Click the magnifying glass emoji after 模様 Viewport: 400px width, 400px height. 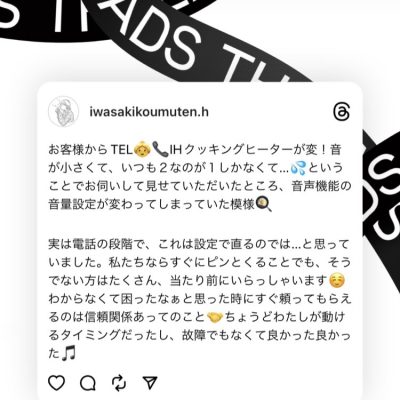click(264, 204)
